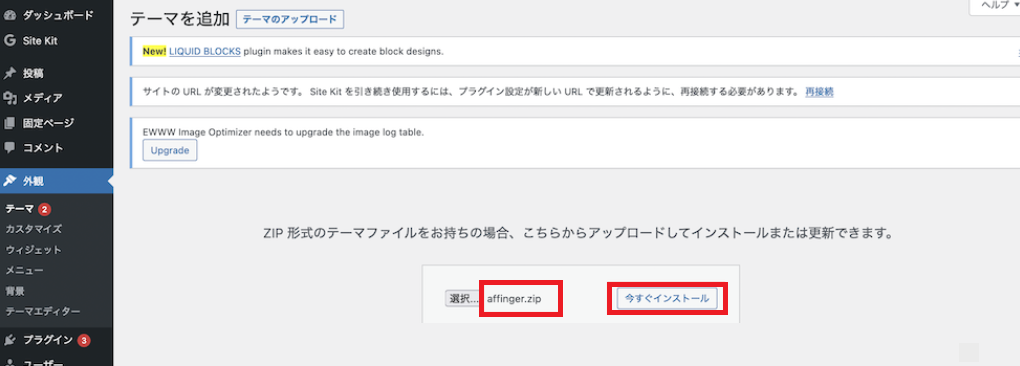Viewport: 1020px width, 366px height.
Task: Click the 選択 file chooser button
Action: (463, 299)
